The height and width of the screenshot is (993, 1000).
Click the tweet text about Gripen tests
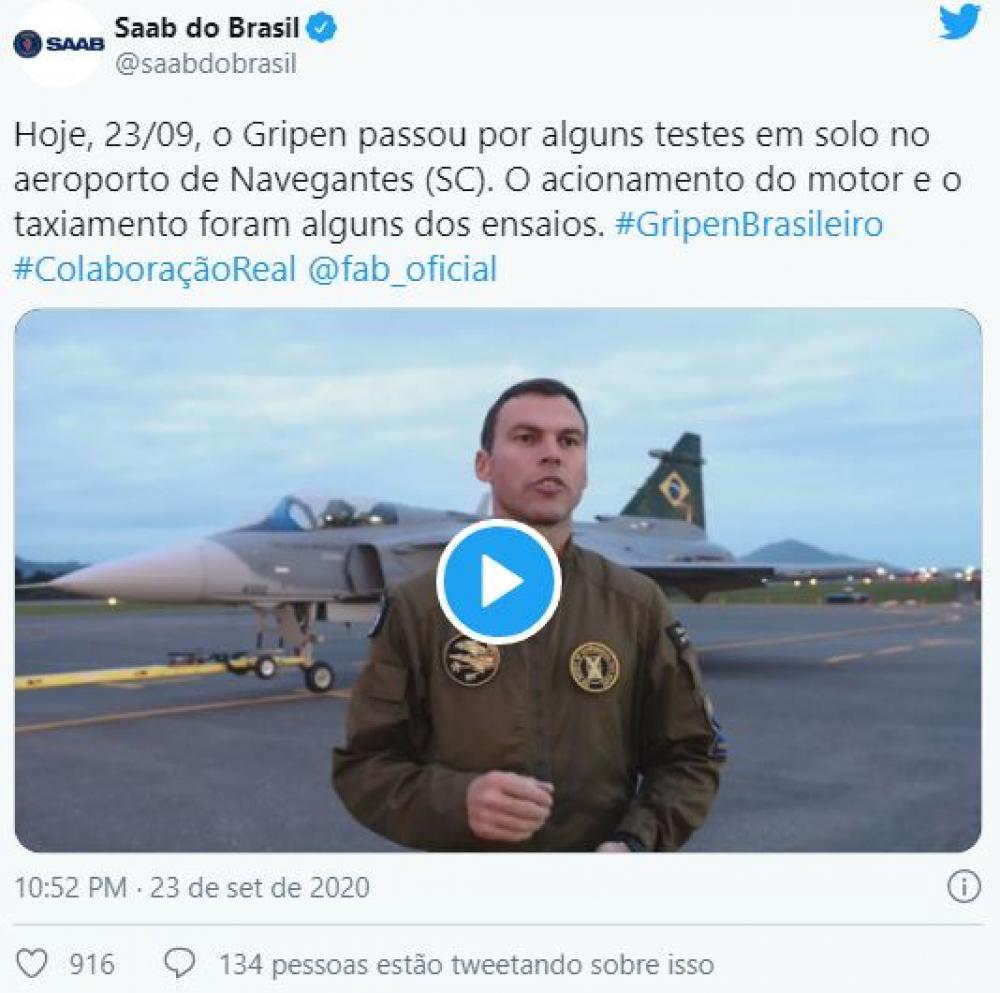pyautogui.click(x=487, y=179)
